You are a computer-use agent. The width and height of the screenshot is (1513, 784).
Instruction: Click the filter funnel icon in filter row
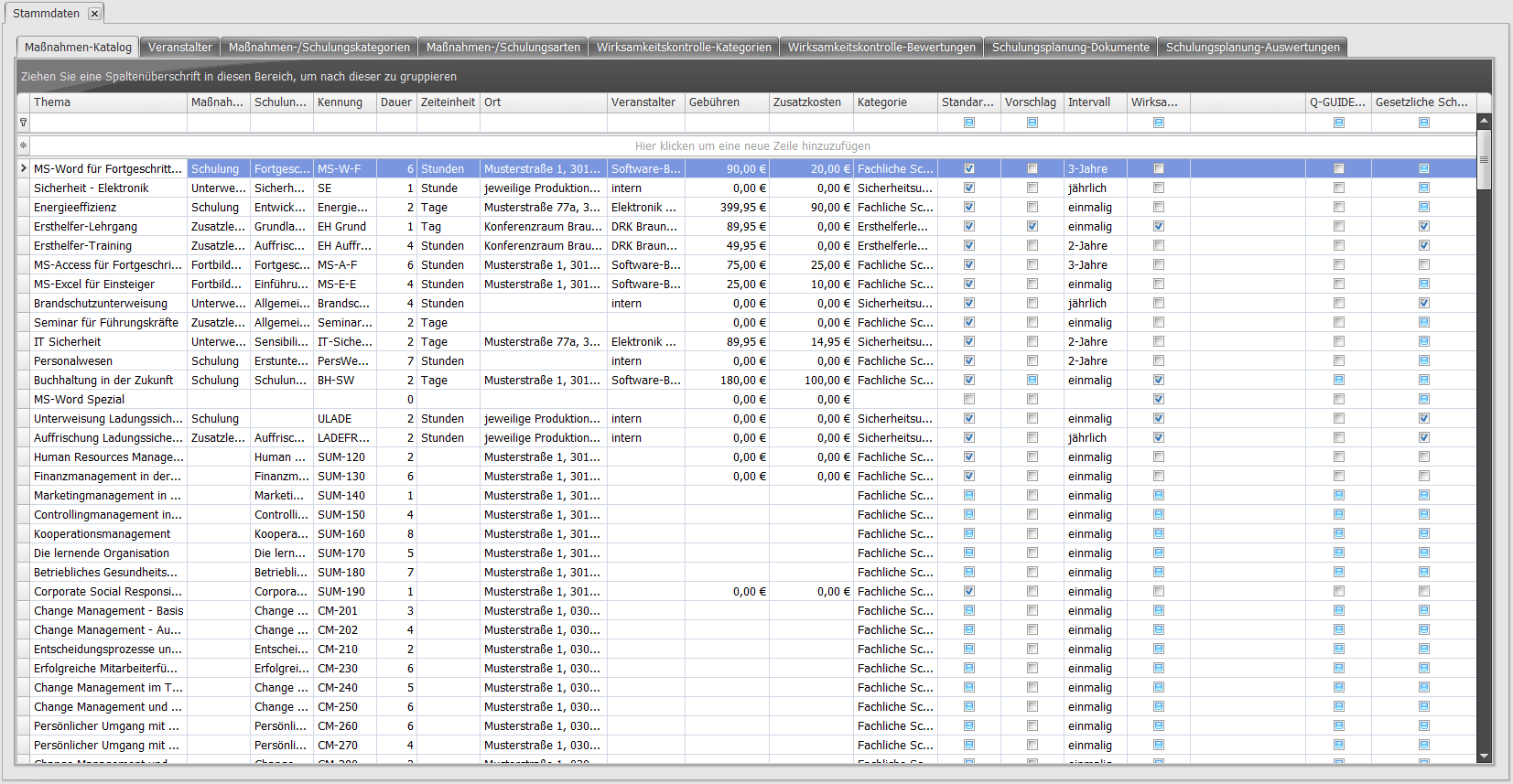click(x=23, y=123)
